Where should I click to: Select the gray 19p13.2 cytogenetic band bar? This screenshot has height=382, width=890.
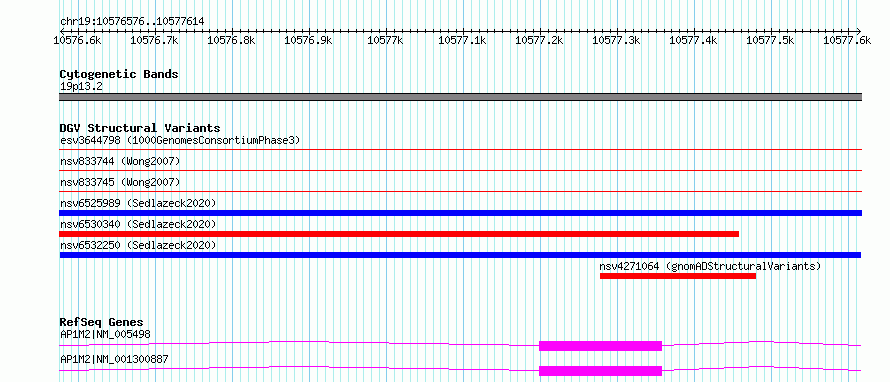(x=461, y=97)
